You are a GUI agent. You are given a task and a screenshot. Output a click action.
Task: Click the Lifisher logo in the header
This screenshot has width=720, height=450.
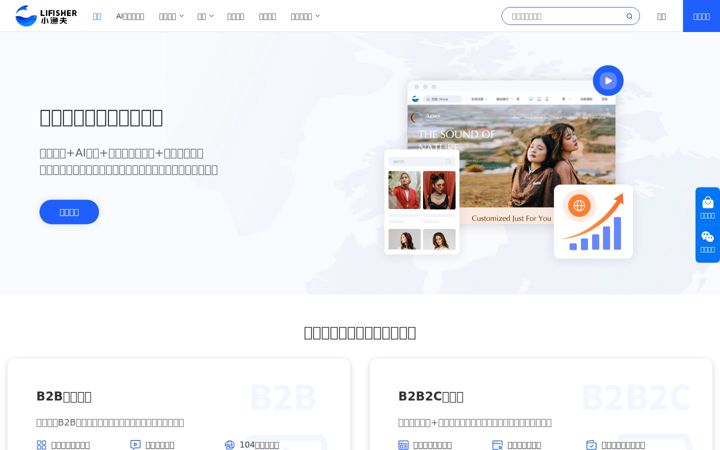point(46,16)
